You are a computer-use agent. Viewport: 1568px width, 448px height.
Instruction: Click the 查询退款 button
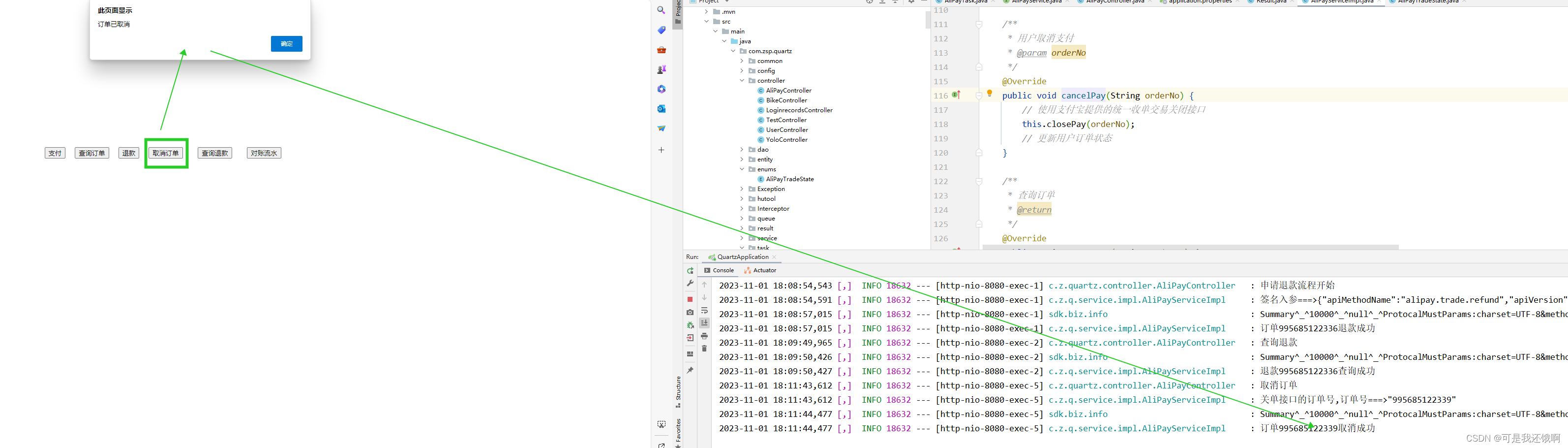pos(215,153)
